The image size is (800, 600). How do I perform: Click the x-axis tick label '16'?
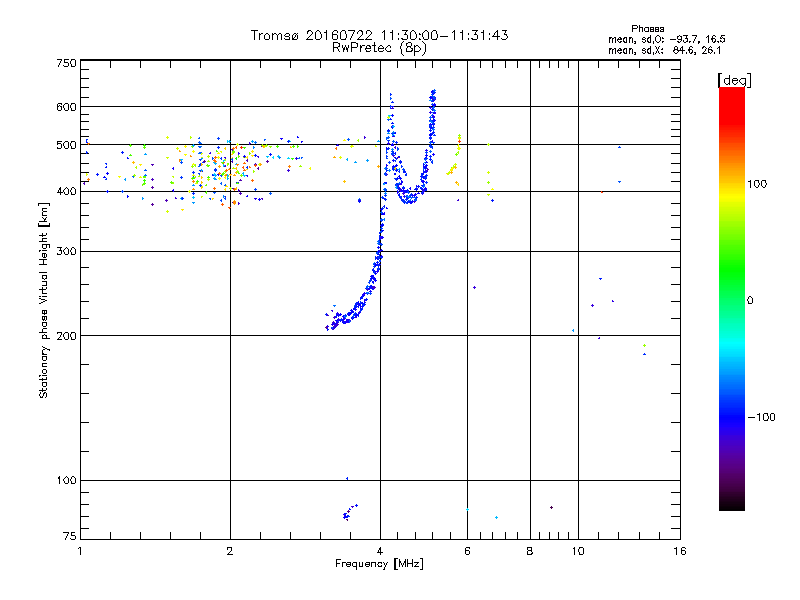[680, 551]
